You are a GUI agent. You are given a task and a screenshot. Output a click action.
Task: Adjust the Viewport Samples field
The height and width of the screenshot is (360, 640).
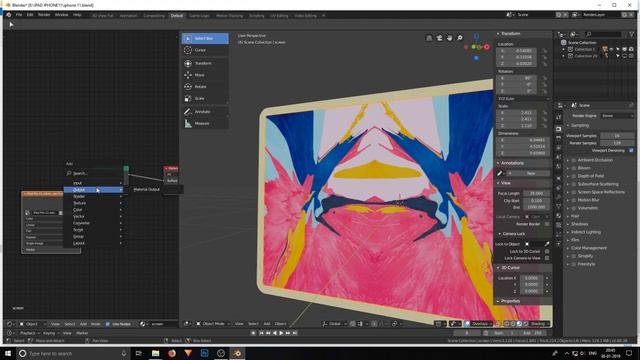pos(617,136)
